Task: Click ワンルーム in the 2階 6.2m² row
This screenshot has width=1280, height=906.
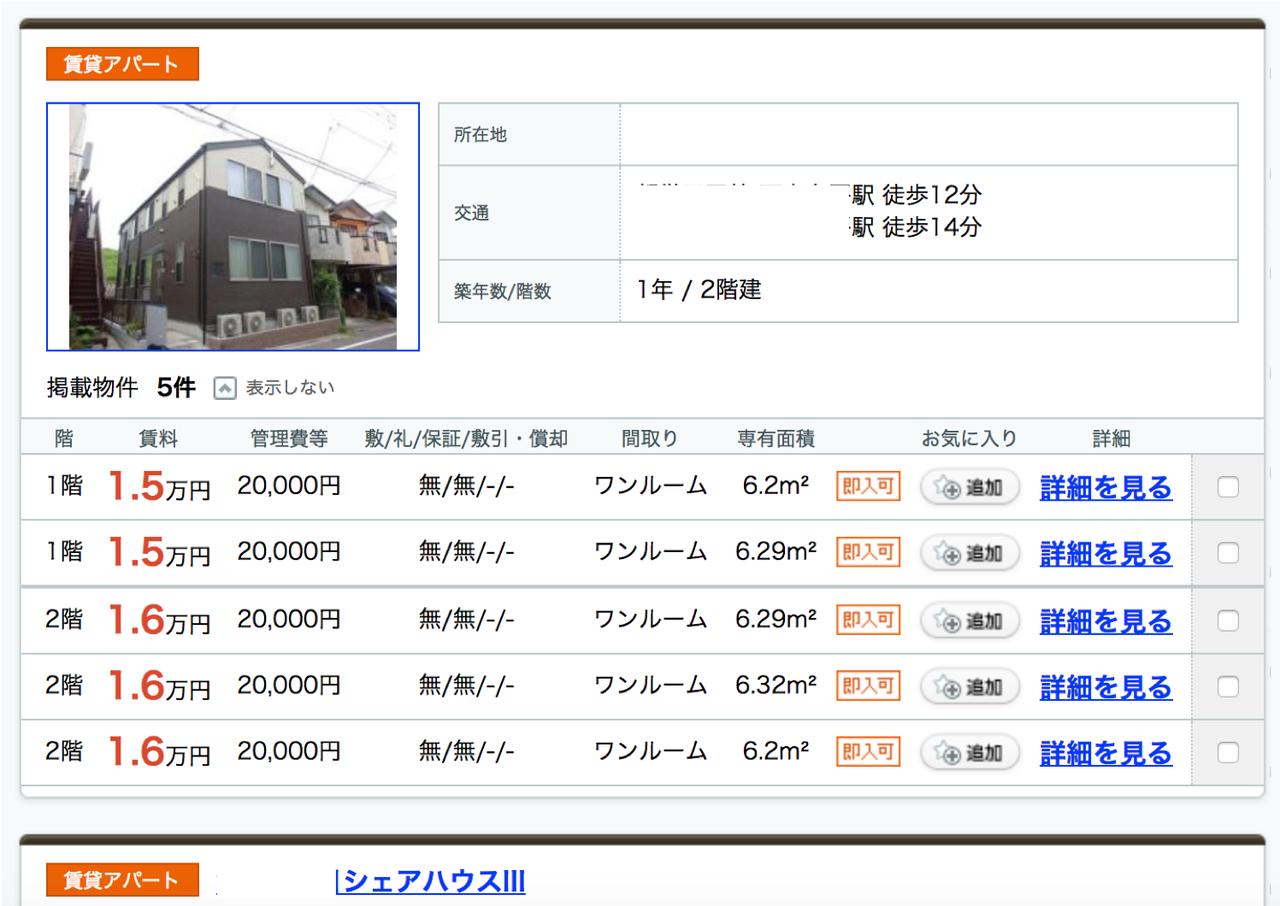Action: point(650,751)
